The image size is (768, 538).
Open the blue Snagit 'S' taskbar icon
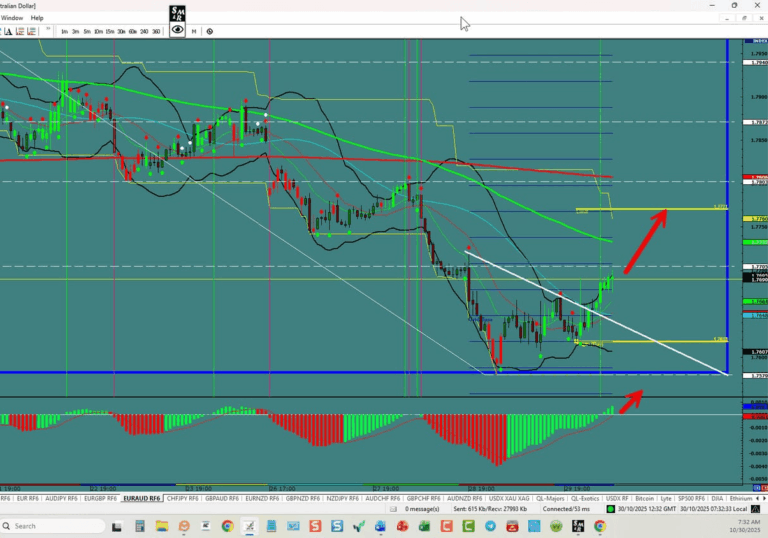tap(337, 526)
